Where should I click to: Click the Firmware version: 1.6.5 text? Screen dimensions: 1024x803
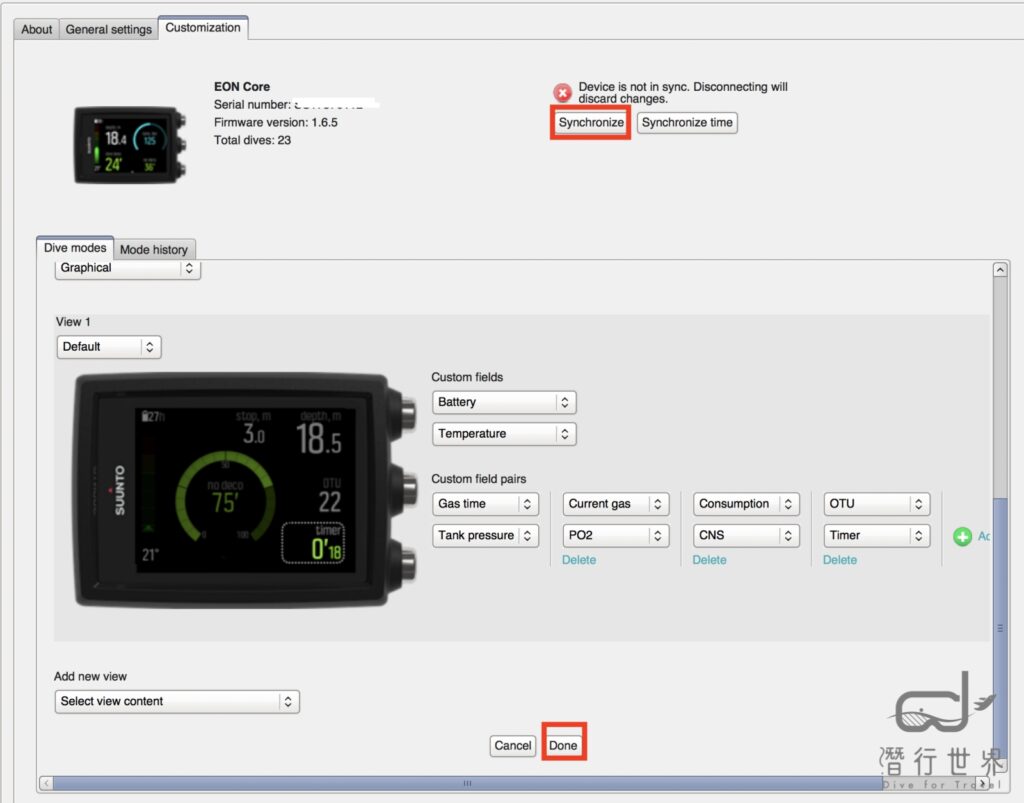pos(276,122)
